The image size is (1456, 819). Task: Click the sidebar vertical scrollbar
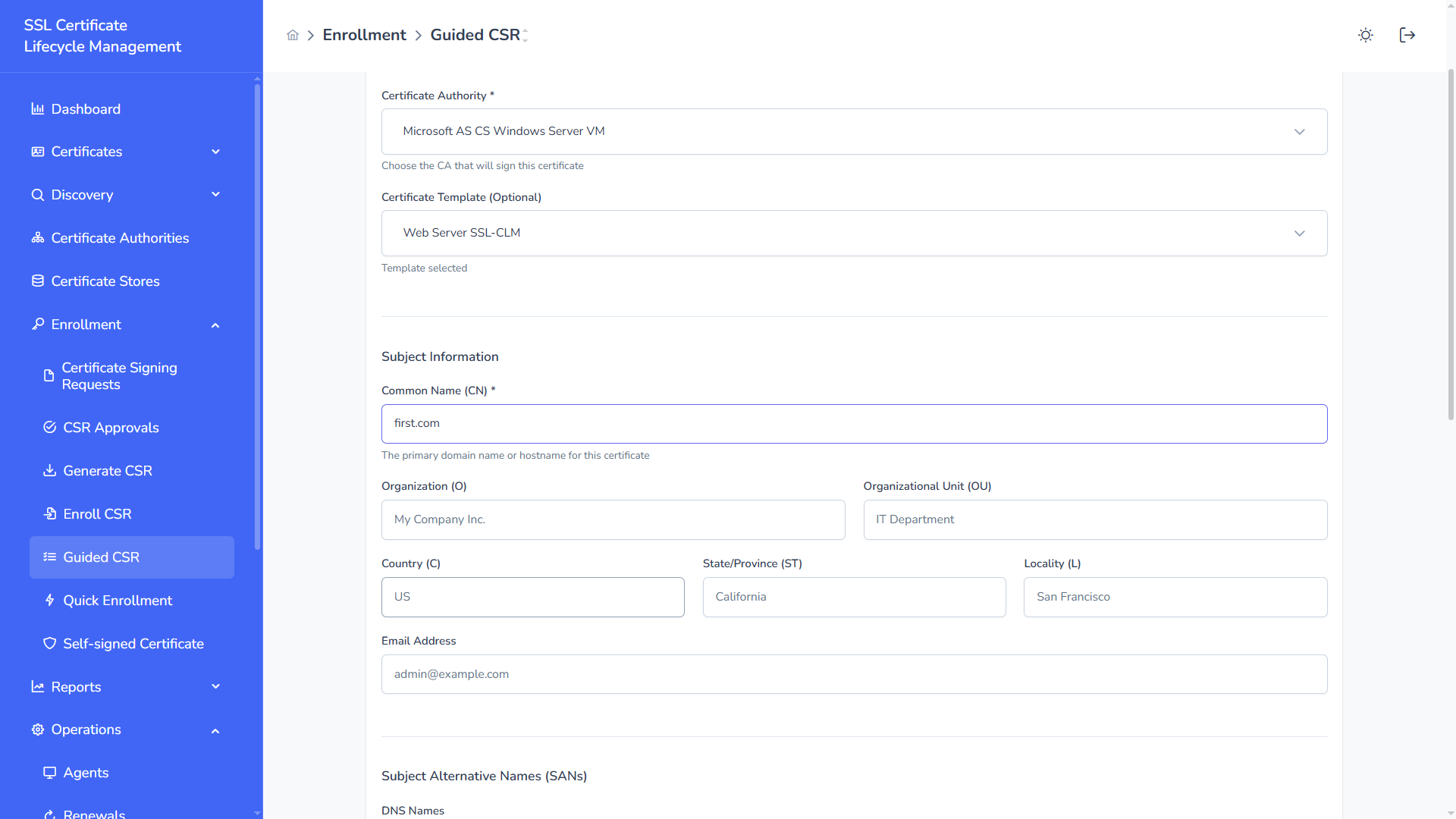click(x=257, y=318)
